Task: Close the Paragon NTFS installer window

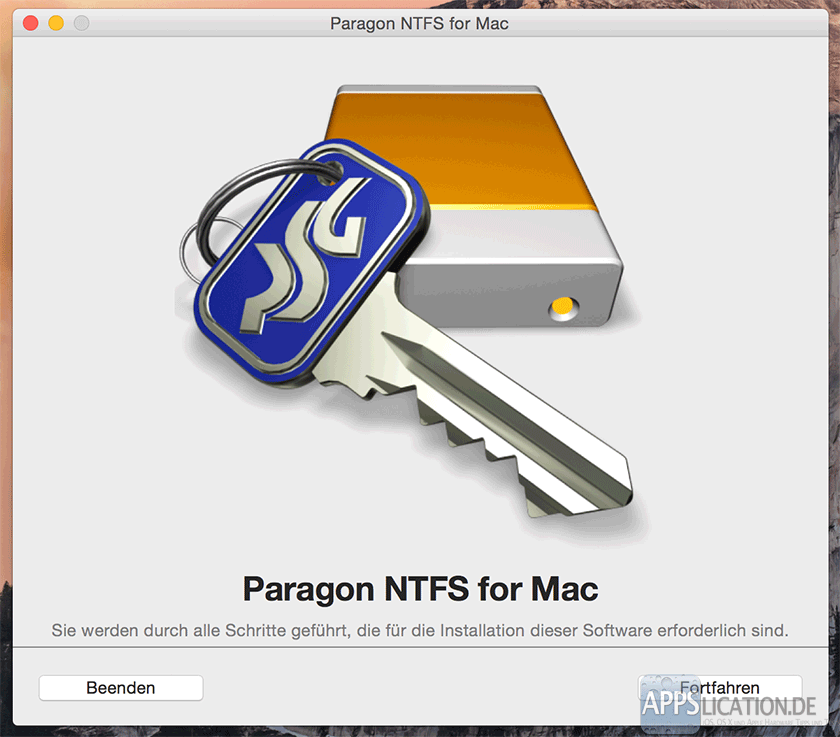Action: [x=31, y=23]
